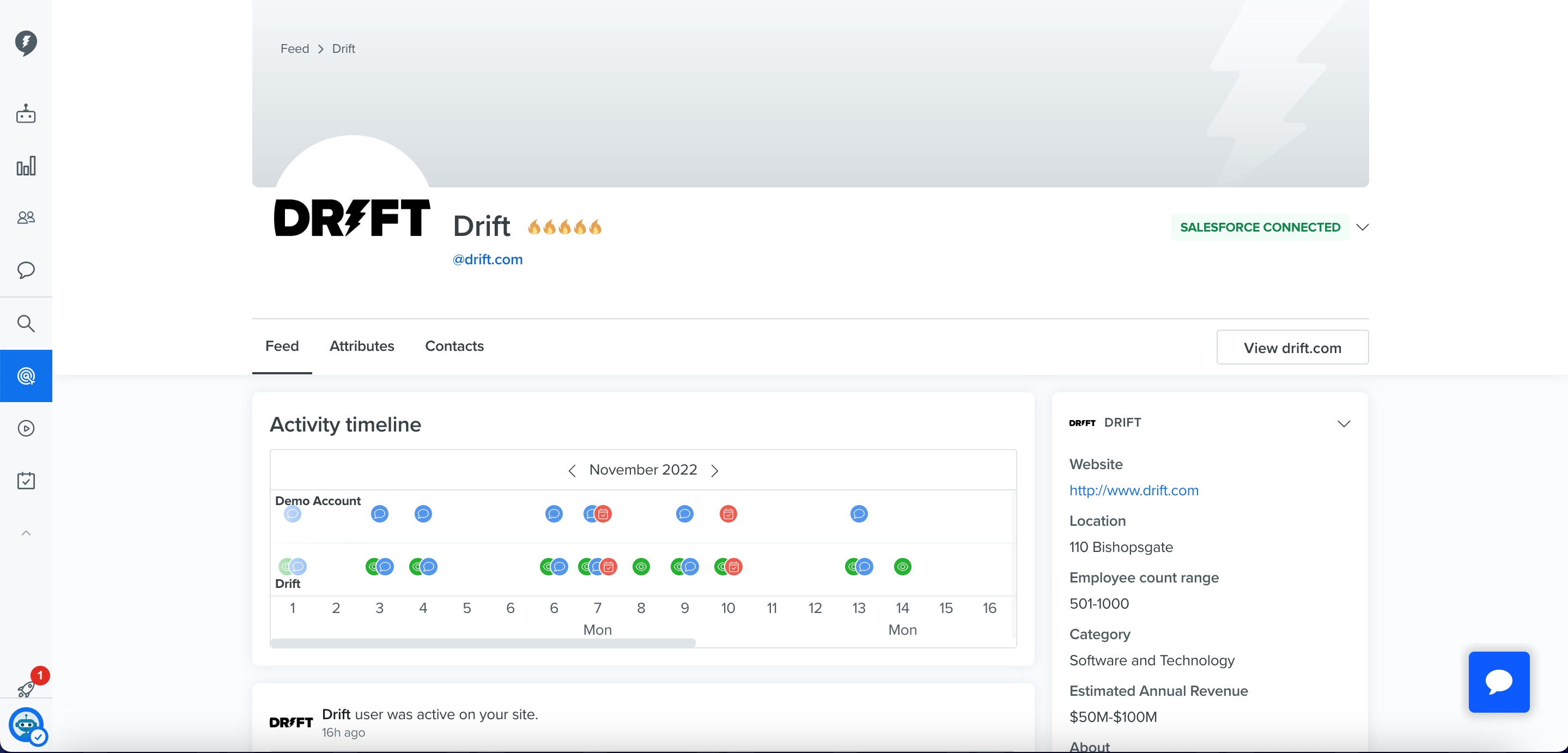Click the View drift.com button
Viewport: 1568px width, 753px height.
tap(1292, 348)
